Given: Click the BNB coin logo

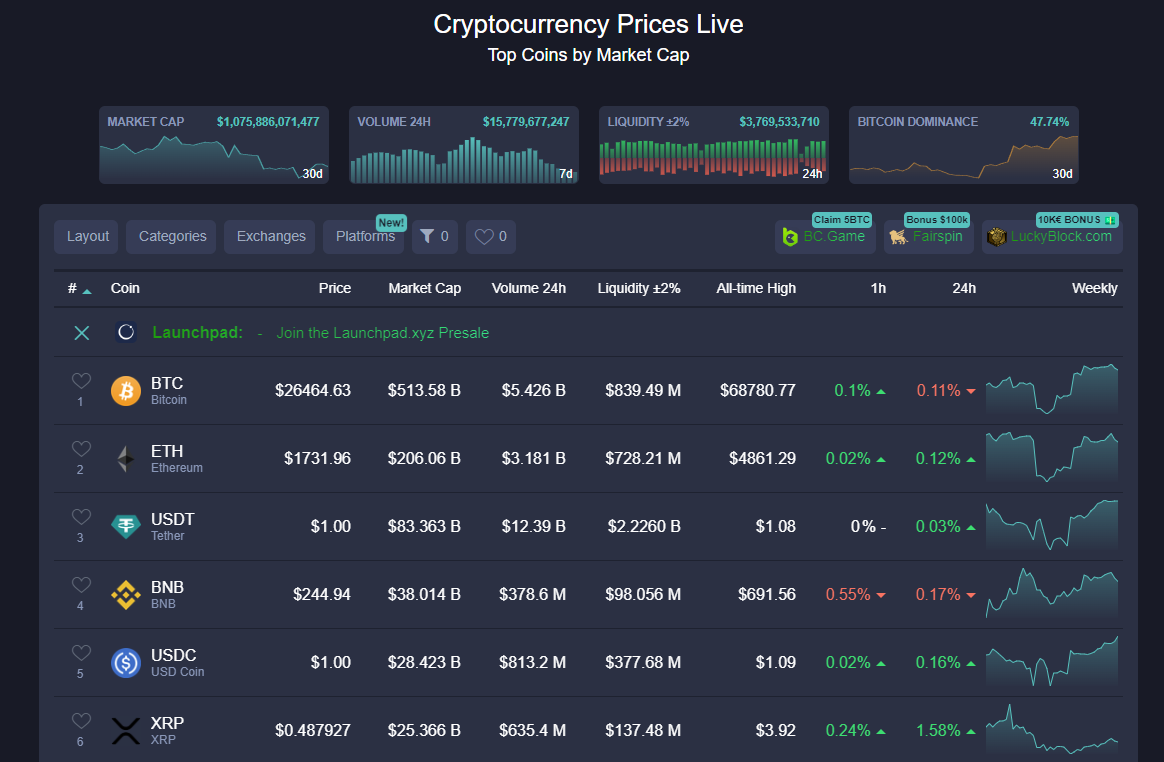Looking at the screenshot, I should click(126, 595).
